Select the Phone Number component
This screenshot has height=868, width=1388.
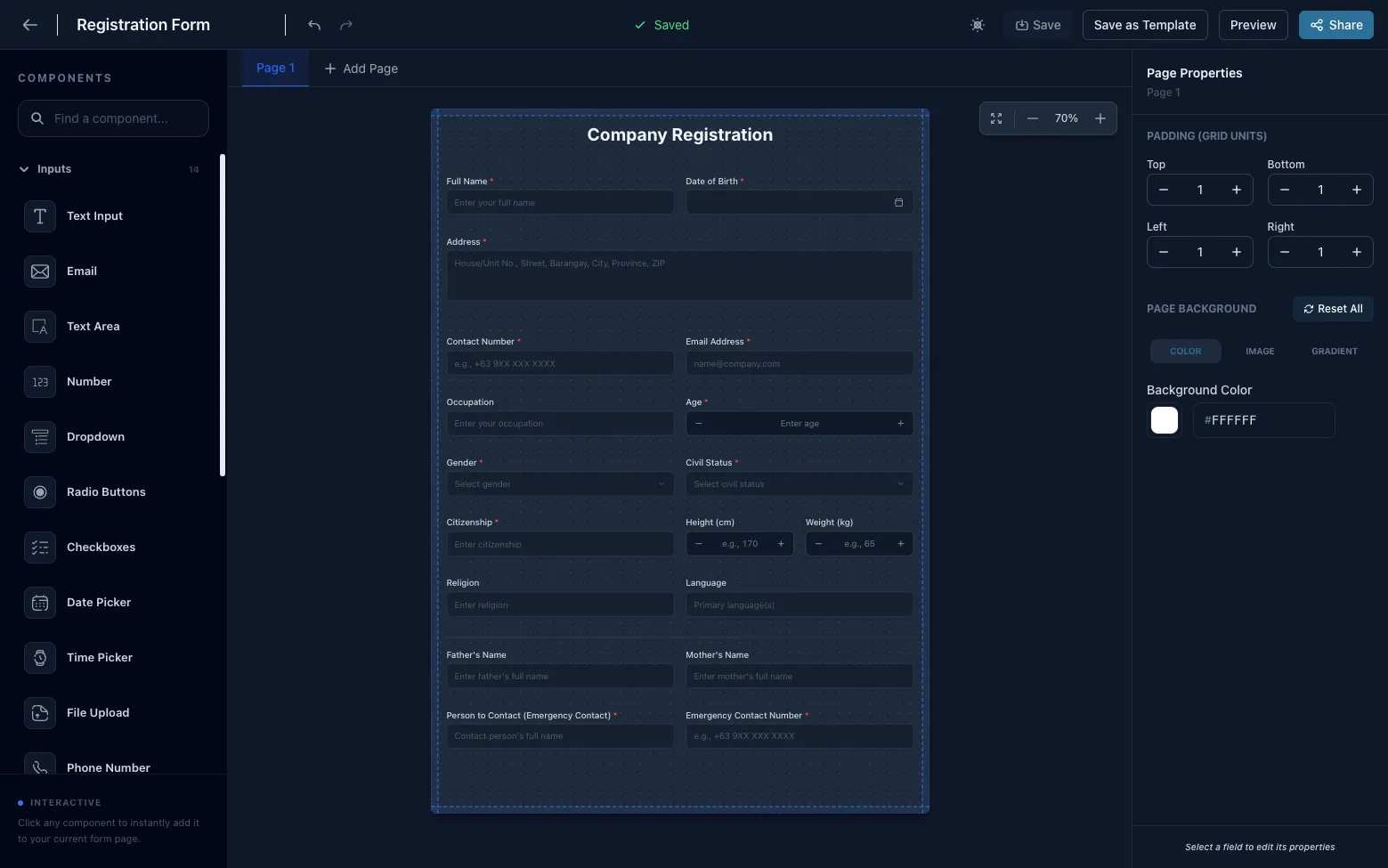[109, 767]
